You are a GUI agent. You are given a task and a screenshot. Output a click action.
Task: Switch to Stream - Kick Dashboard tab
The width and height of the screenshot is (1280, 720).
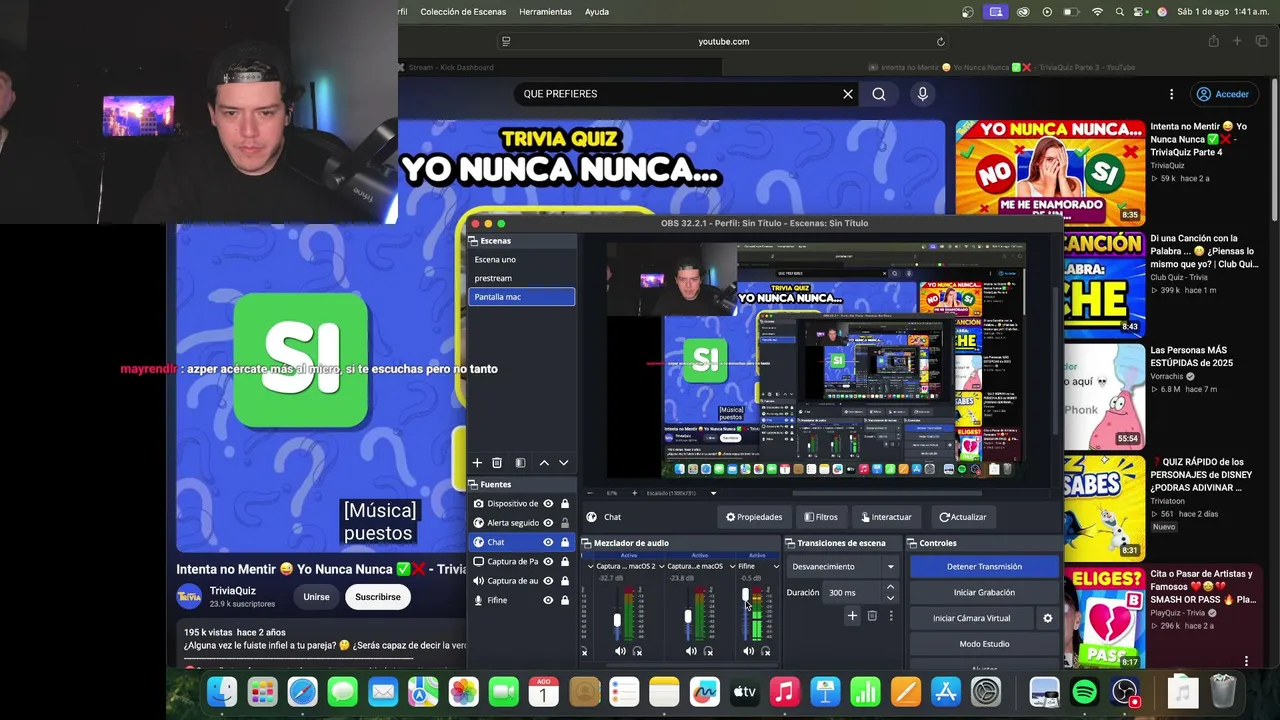pyautogui.click(x=450, y=67)
